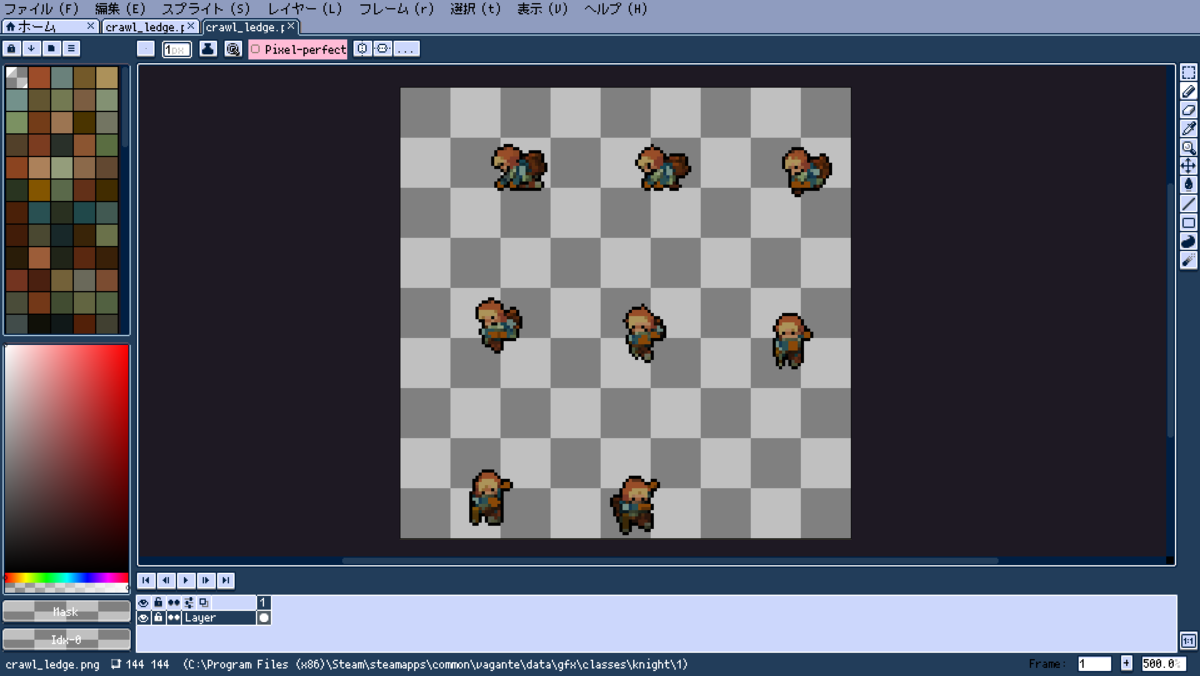Select the Layer row name

click(219, 618)
